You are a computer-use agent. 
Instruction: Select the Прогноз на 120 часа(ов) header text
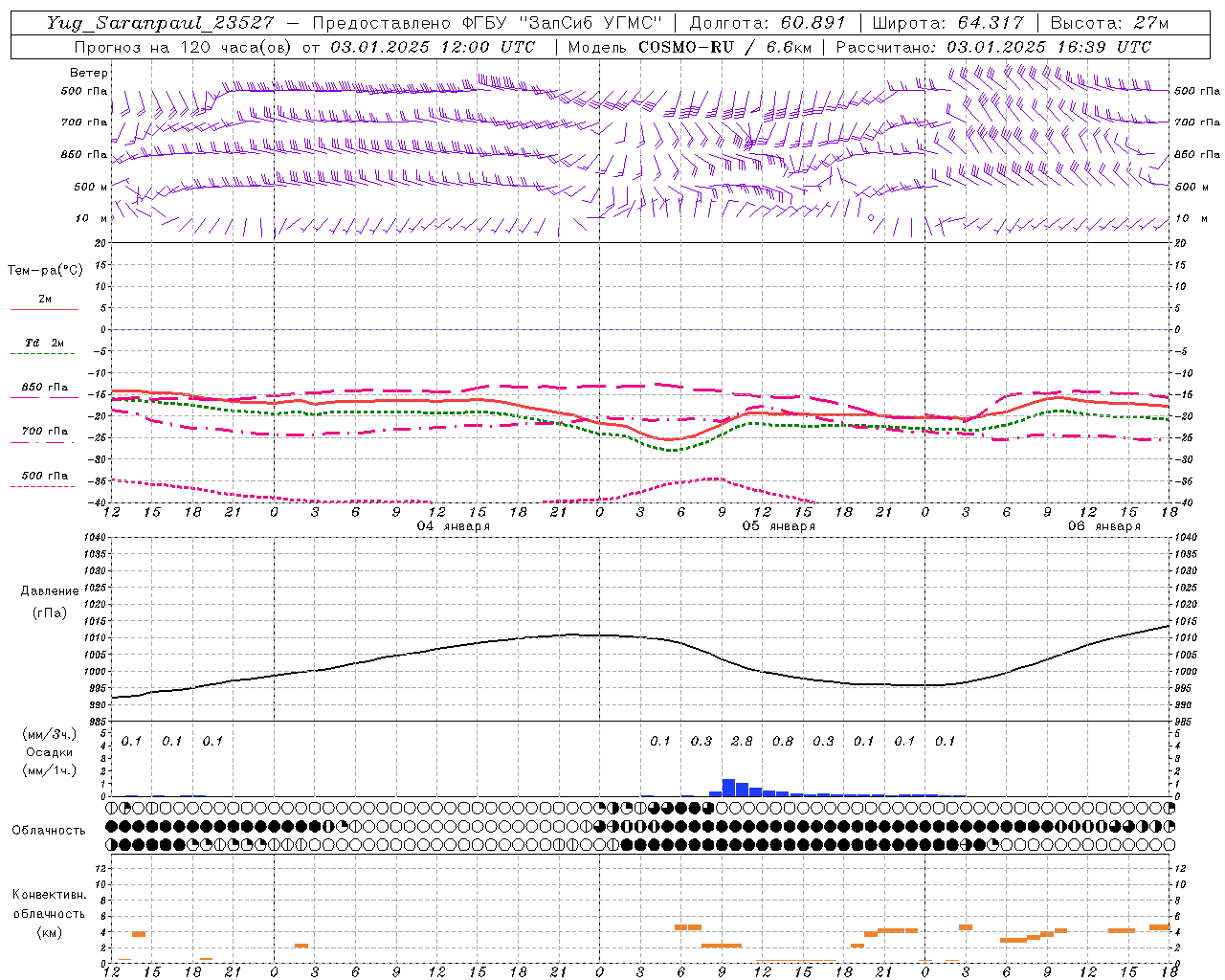click(185, 47)
